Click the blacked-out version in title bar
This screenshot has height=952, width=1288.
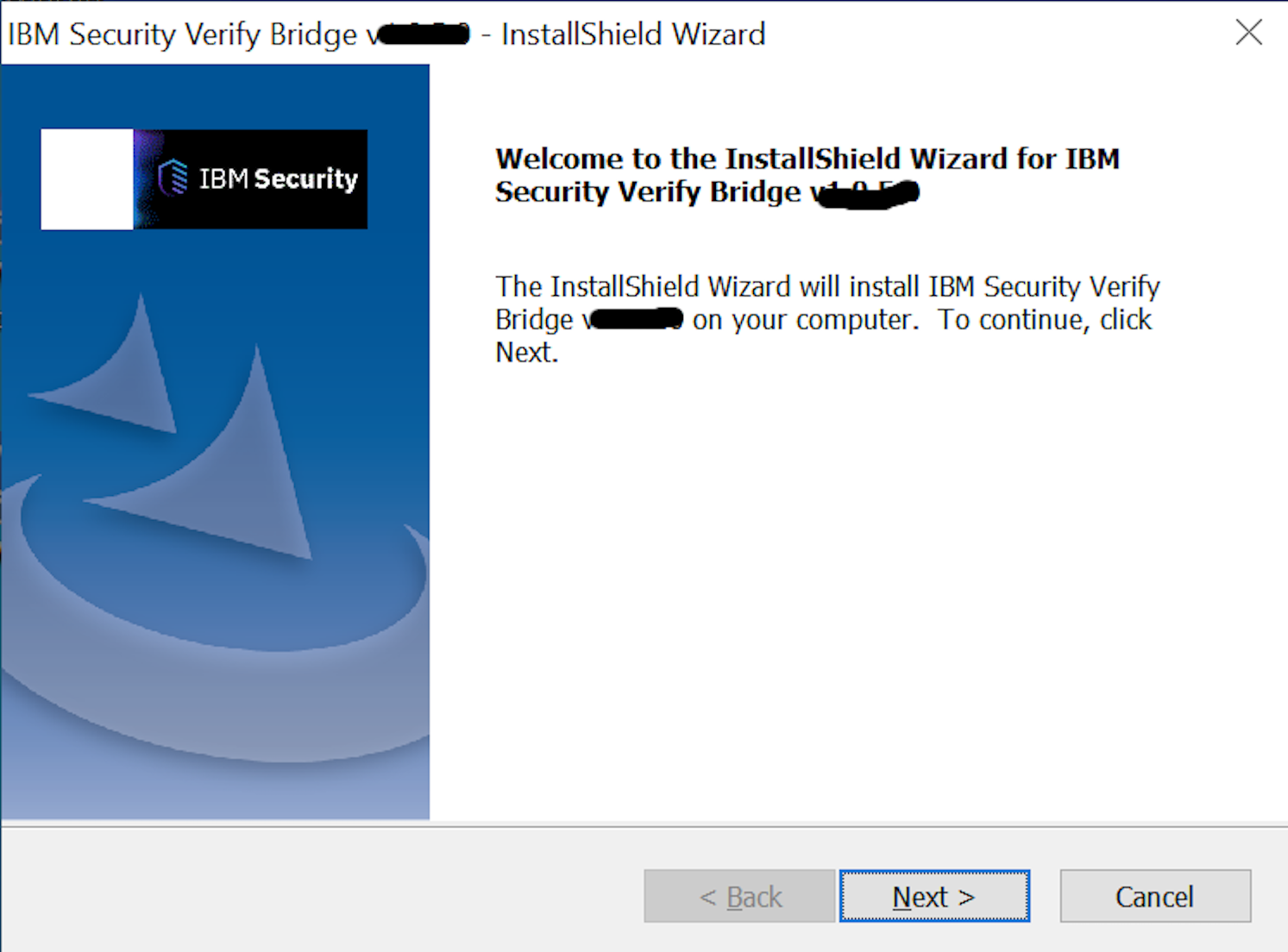[x=423, y=34]
